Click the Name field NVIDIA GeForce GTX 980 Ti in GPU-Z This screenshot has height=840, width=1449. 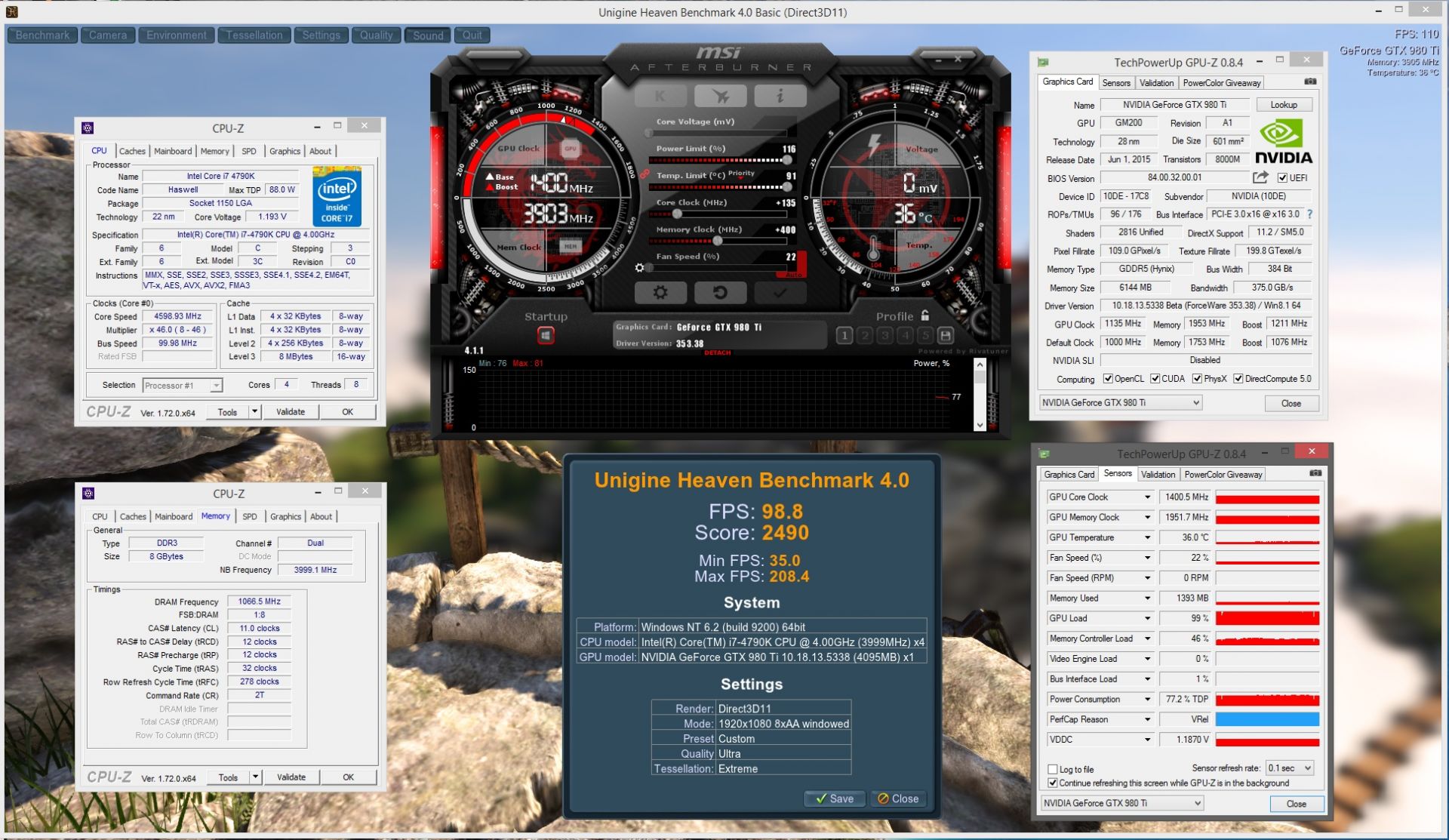1174,105
